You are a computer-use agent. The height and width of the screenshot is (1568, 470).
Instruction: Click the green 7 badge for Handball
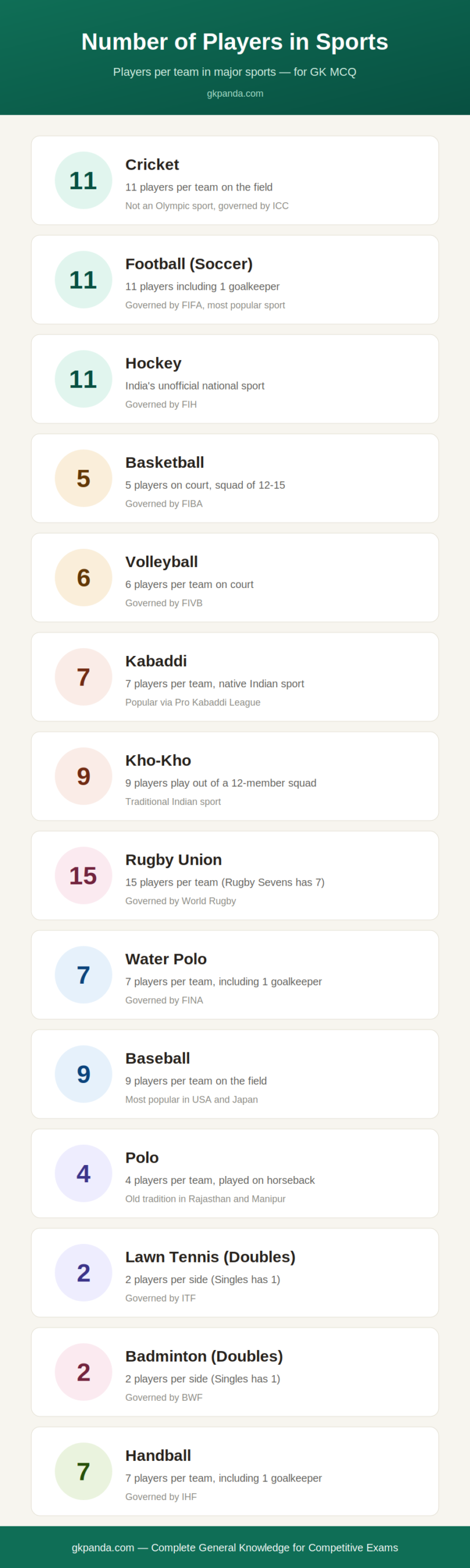[x=83, y=1471]
